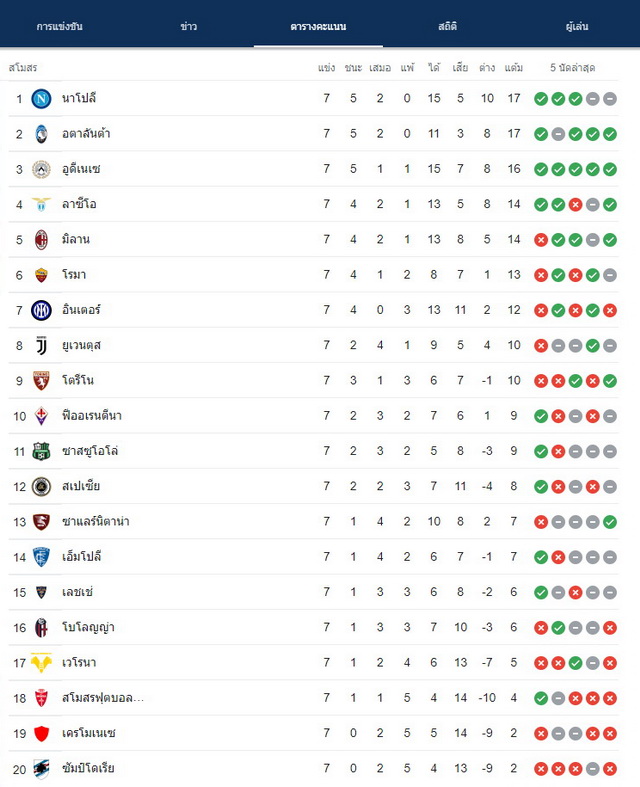The image size is (640, 787).
Task: Open the อูดิเนเซ team link
Action: coord(81,169)
